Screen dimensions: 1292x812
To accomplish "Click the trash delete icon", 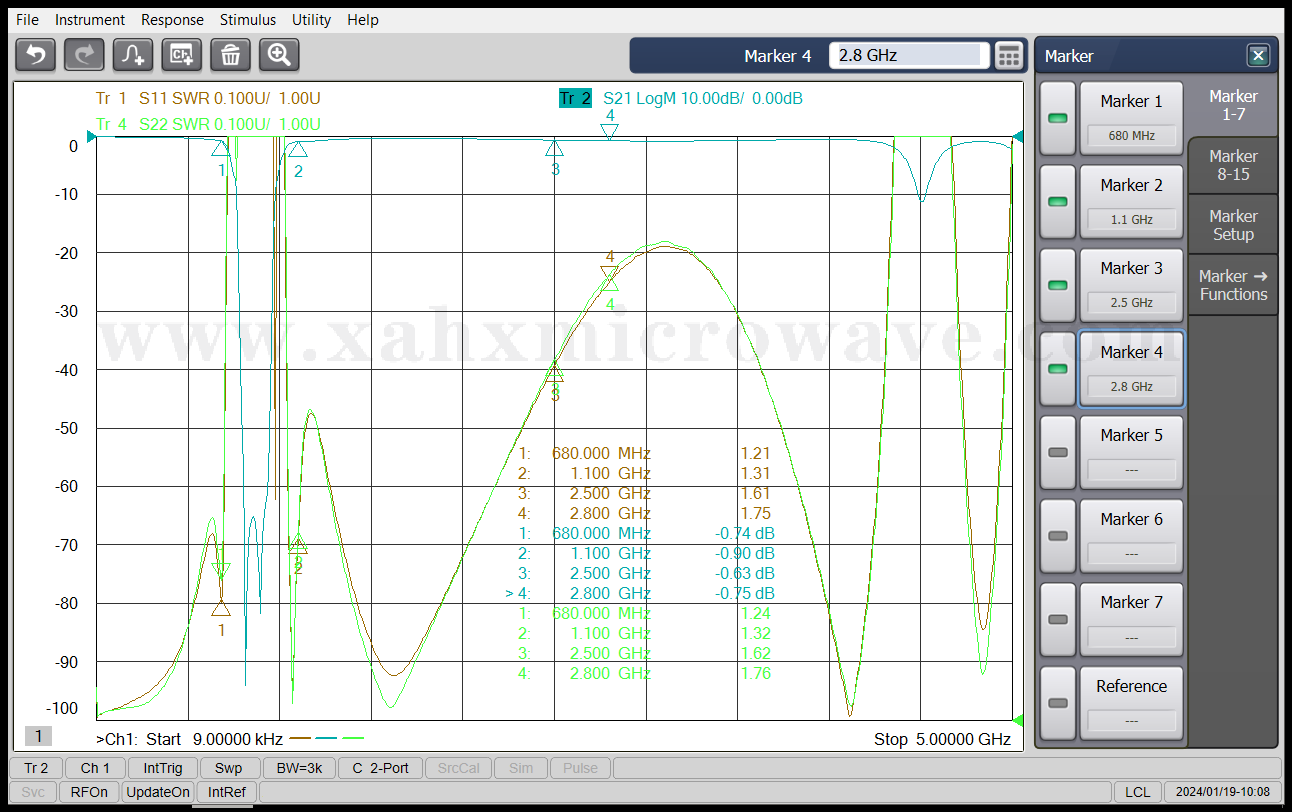I will [x=230, y=55].
